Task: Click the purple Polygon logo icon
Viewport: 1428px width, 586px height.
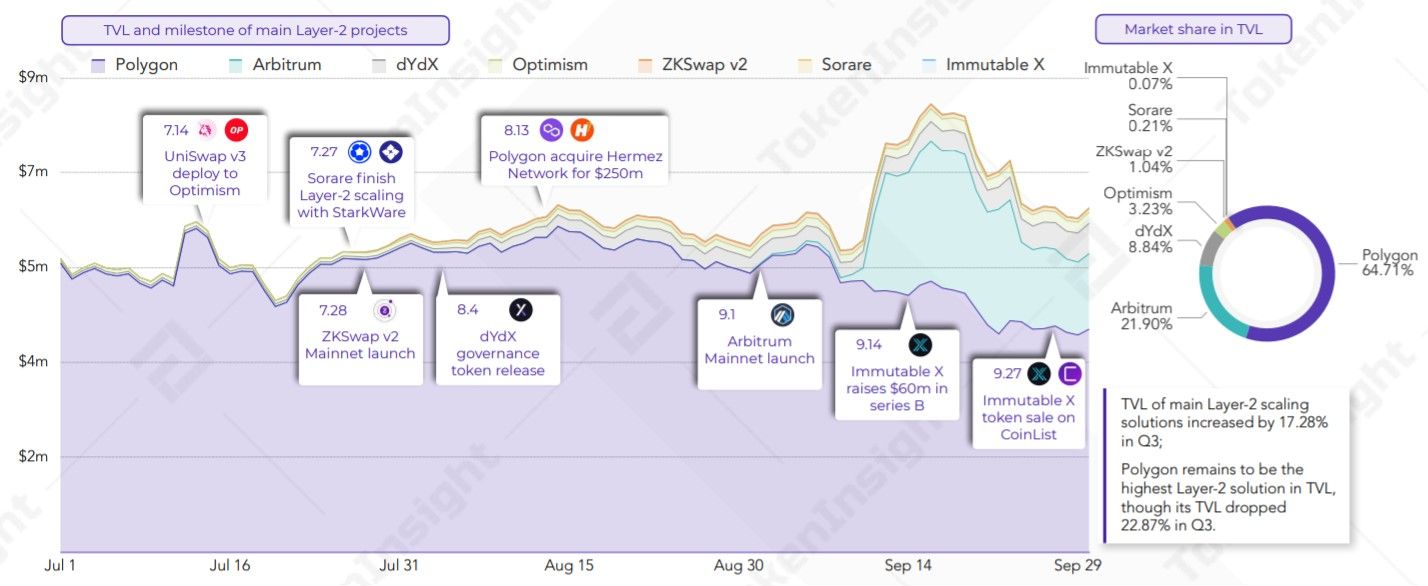Action: coord(552,130)
